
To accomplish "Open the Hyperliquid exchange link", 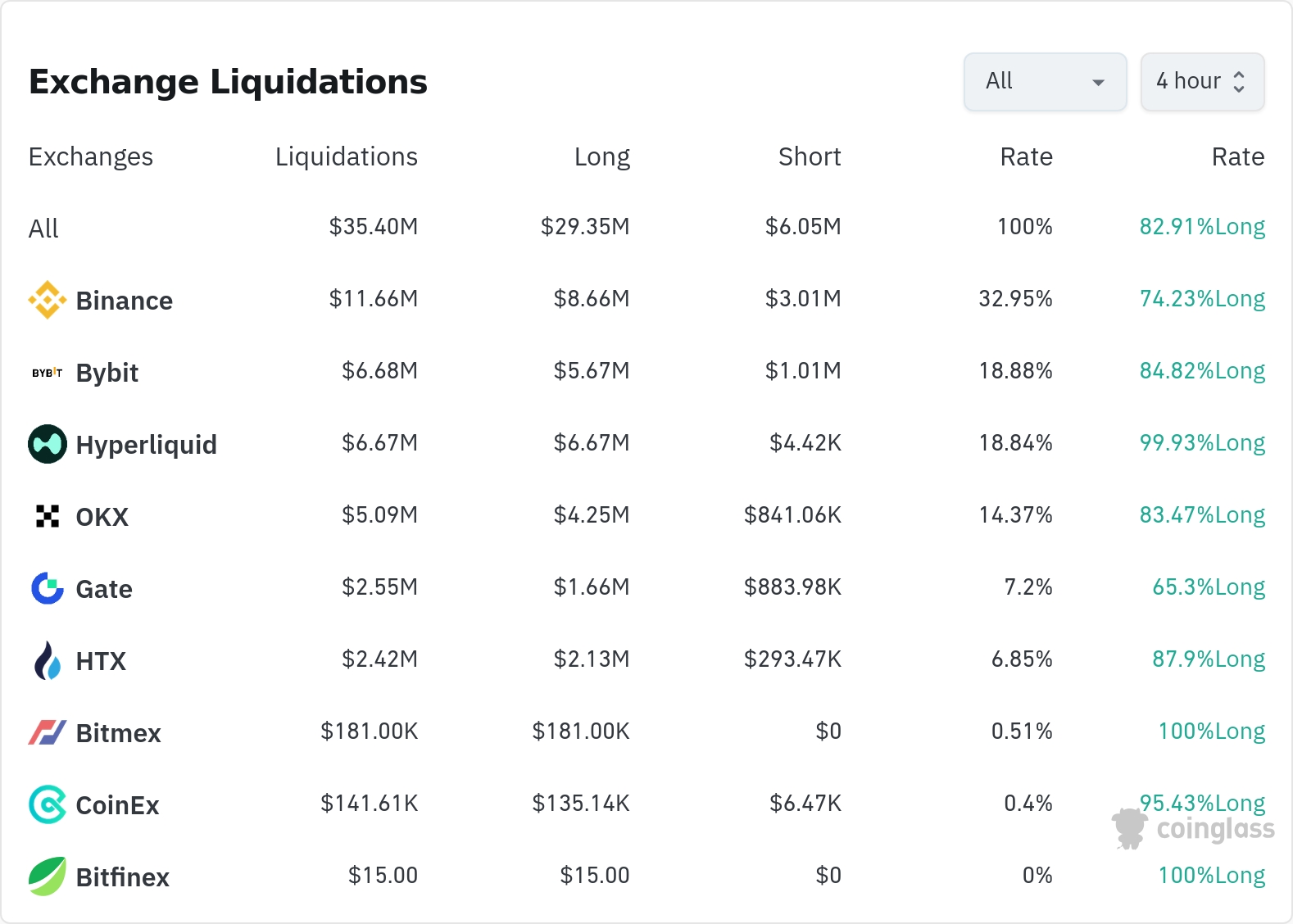I will (146, 445).
